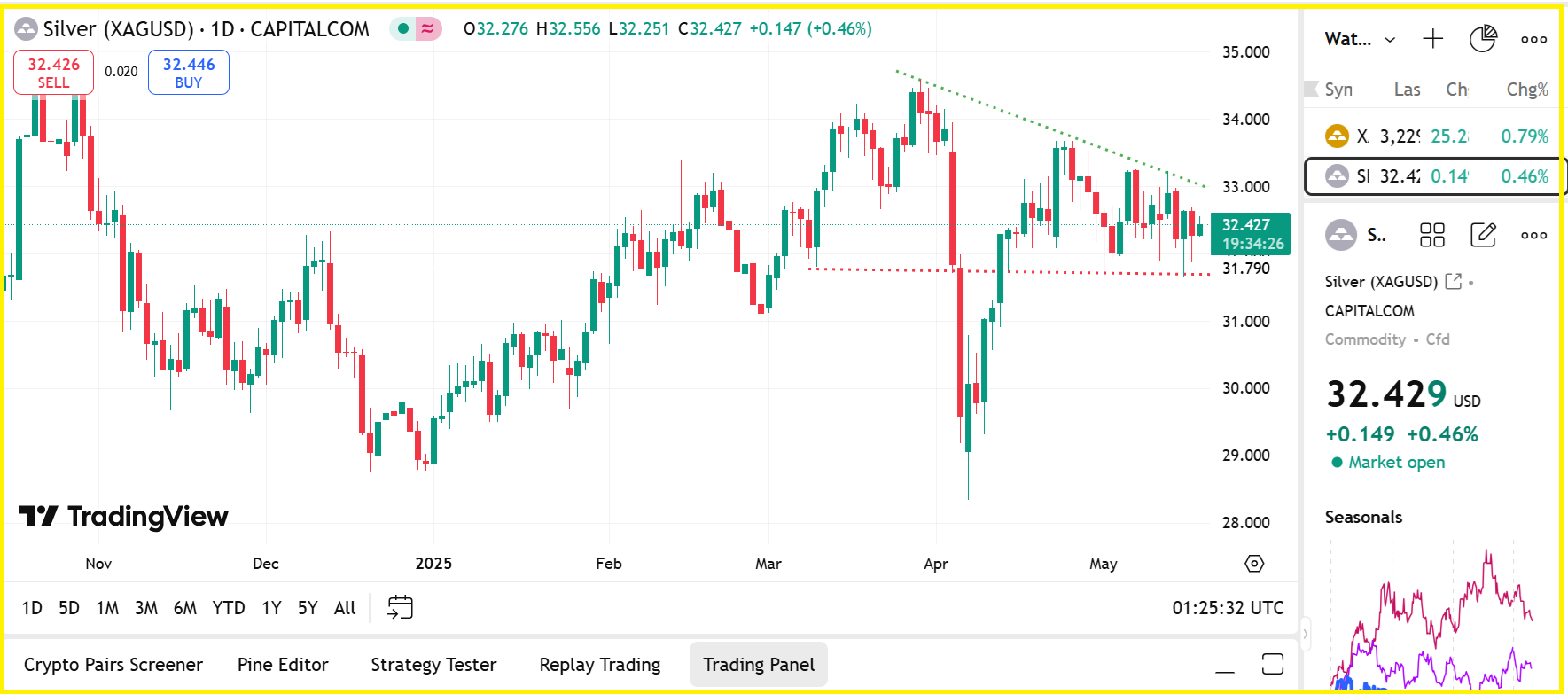Open the watchlist pie chart icon
Viewport: 1568px width, 694px height.
[x=1483, y=39]
